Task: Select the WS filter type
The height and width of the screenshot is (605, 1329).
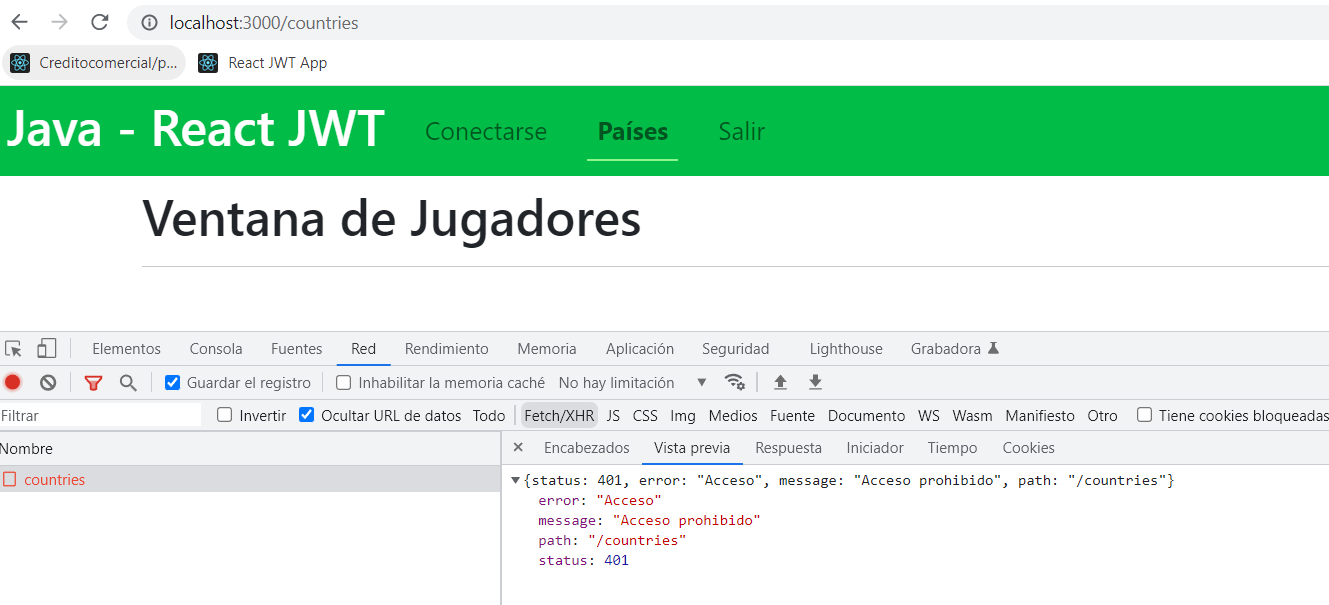Action: pyautogui.click(x=929, y=415)
